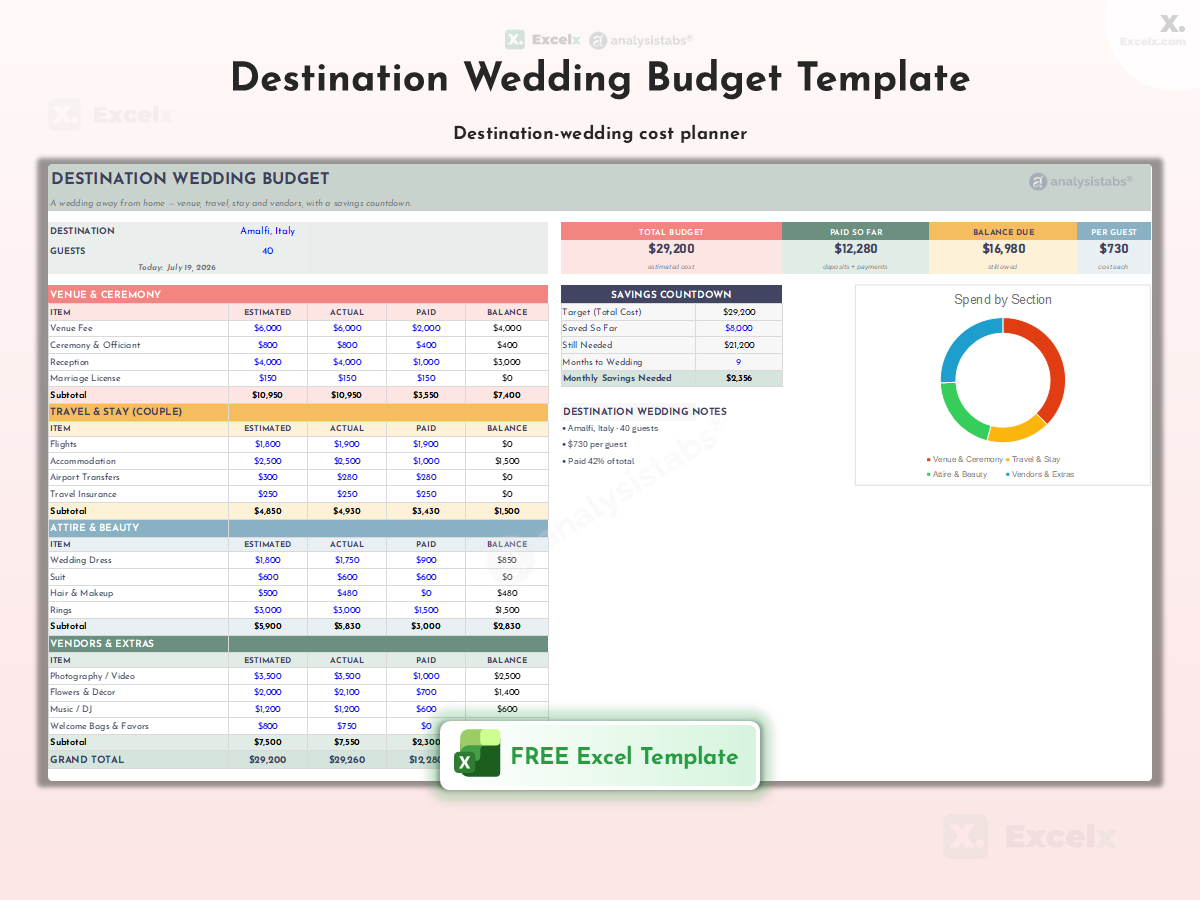Click the Total Budget $29,200 card

tap(671, 248)
